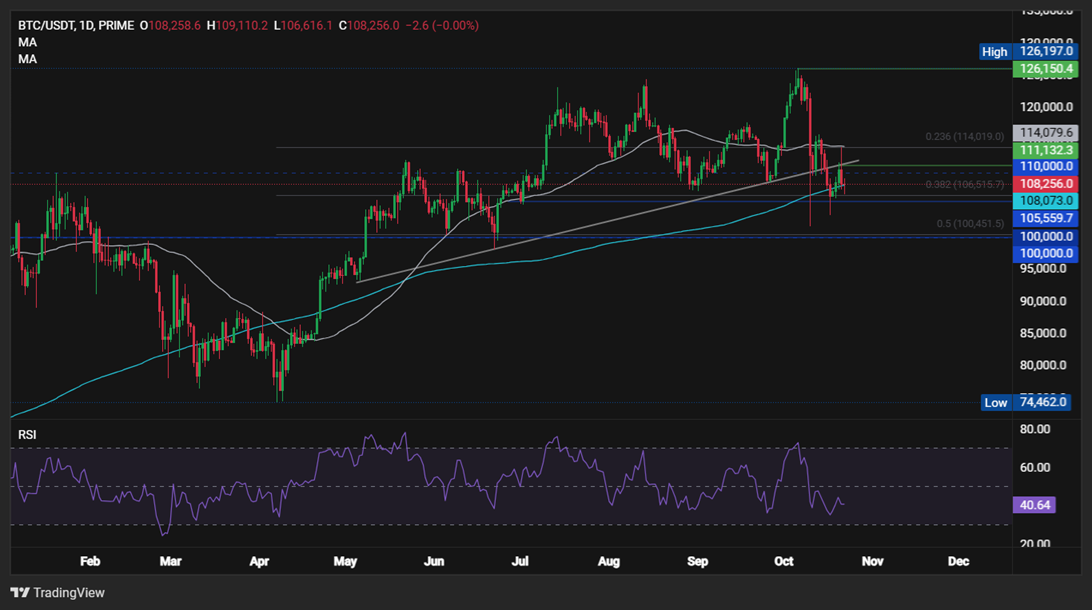Viewport: 1092px width, 610px height.
Task: Select the Oct label on time axis
Action: click(x=784, y=561)
